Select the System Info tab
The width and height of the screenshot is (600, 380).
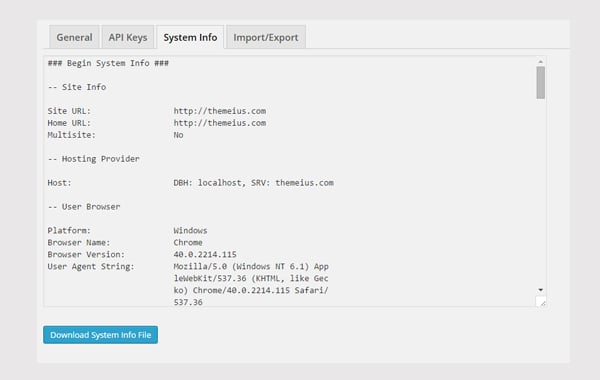point(190,37)
